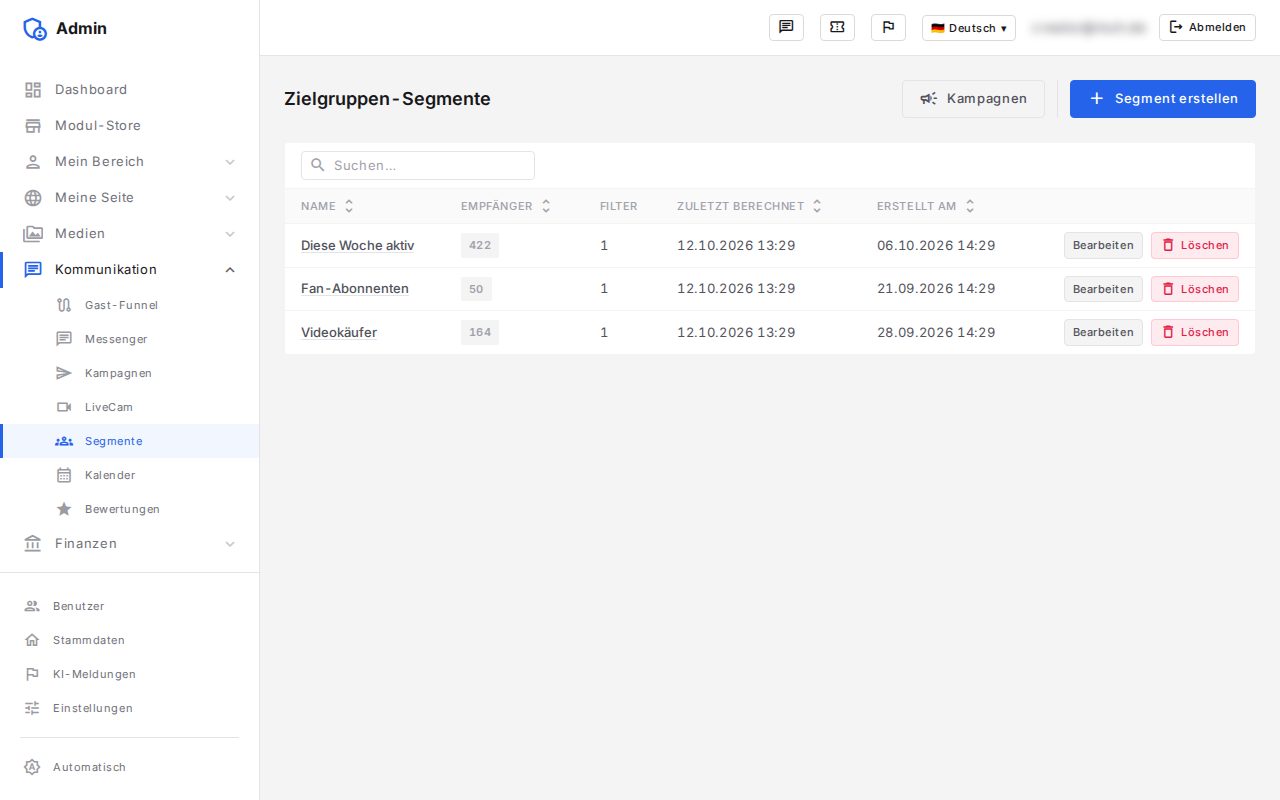Delete the Videokäufer segment
The width and height of the screenshot is (1280, 800).
(x=1195, y=332)
